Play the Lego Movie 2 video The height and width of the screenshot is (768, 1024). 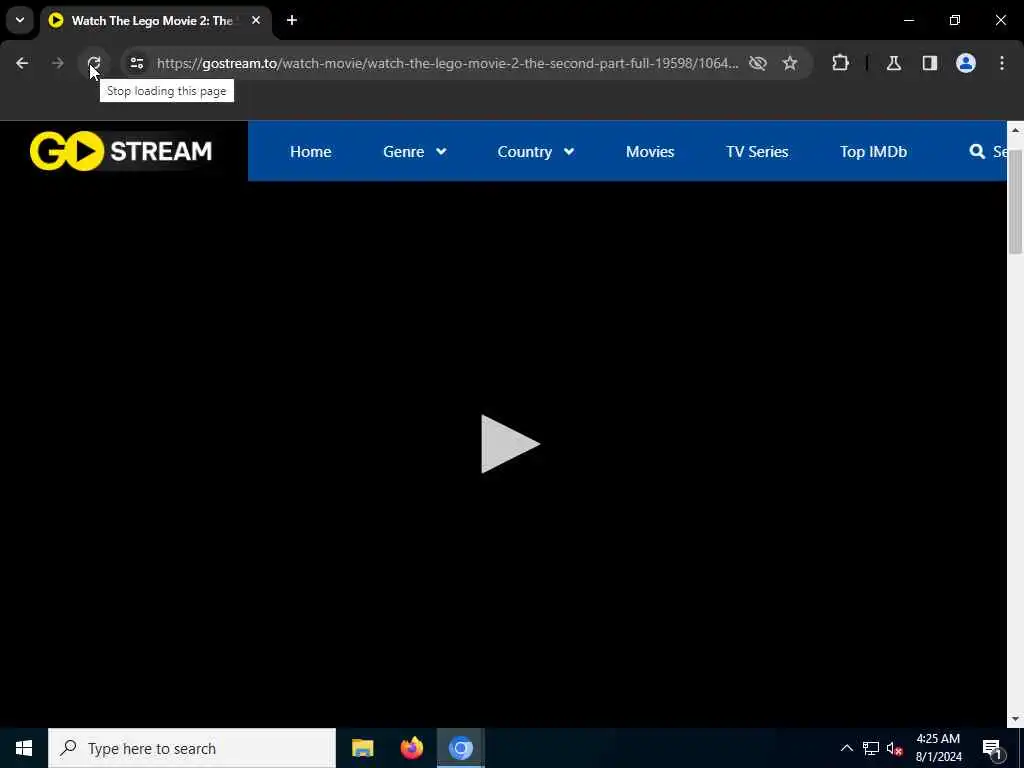(x=510, y=443)
